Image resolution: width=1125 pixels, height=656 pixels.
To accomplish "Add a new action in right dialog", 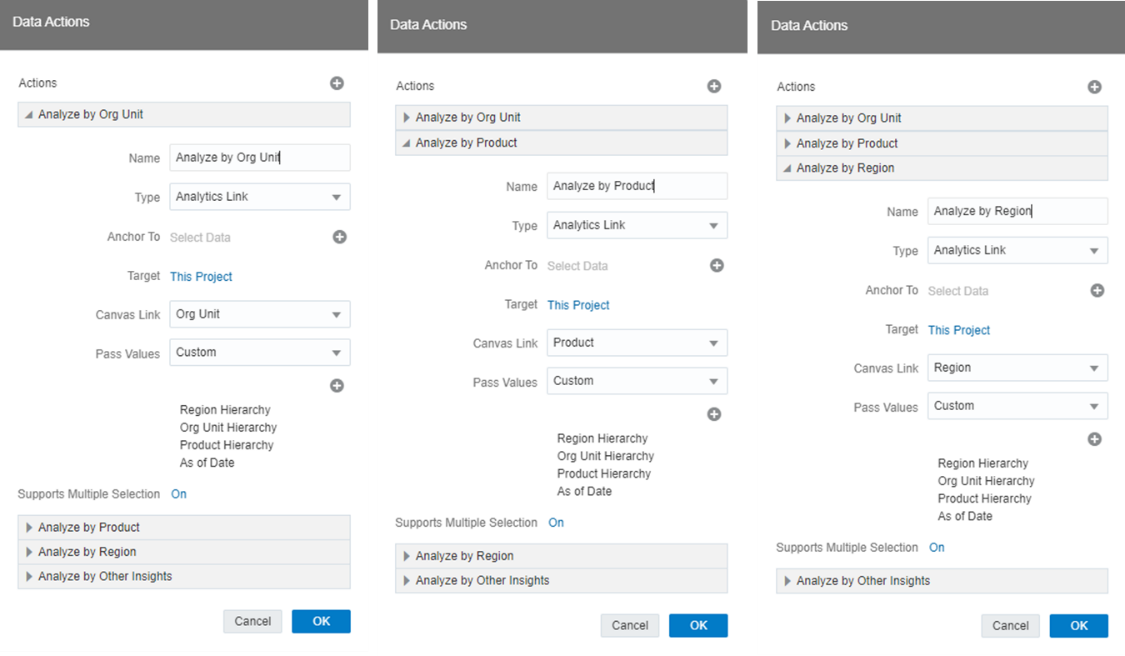I will [x=1094, y=87].
